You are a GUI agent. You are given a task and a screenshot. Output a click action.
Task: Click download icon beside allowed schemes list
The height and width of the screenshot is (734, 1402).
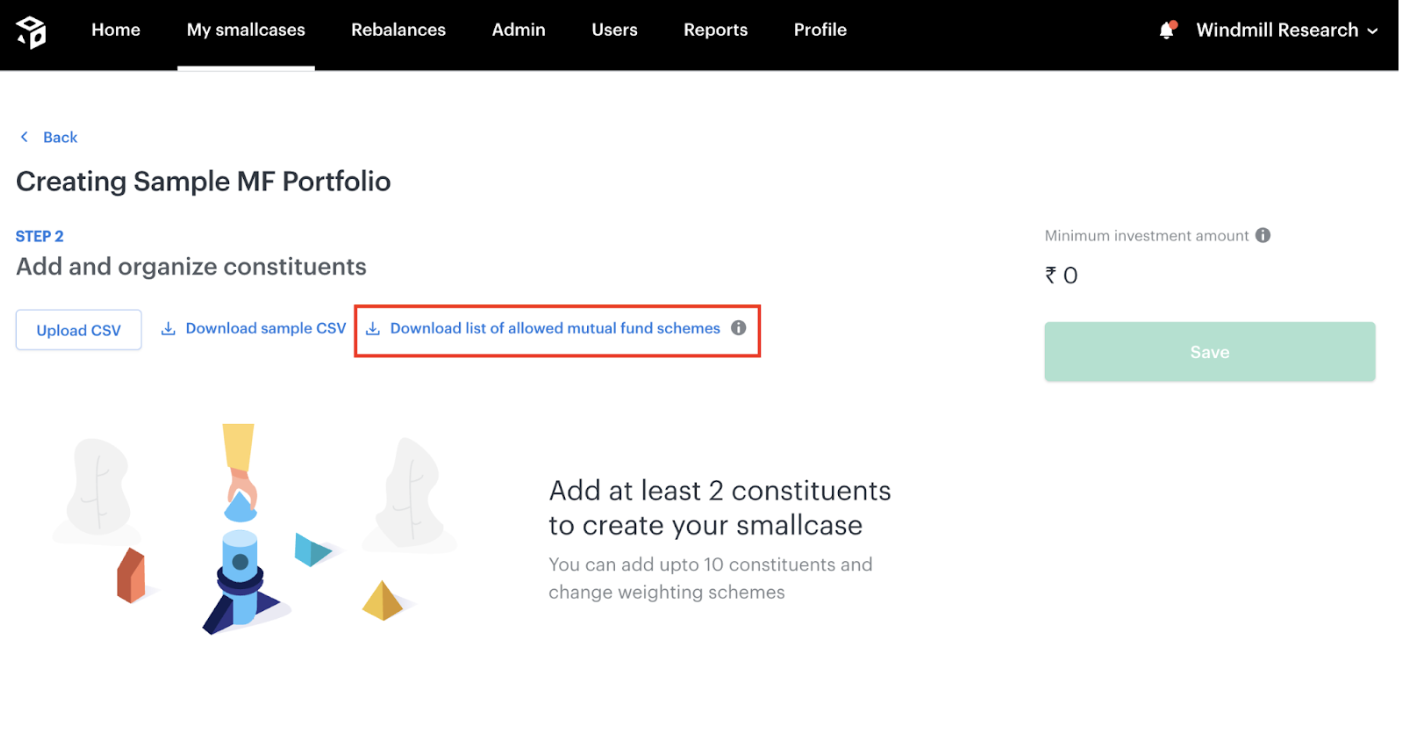point(373,329)
